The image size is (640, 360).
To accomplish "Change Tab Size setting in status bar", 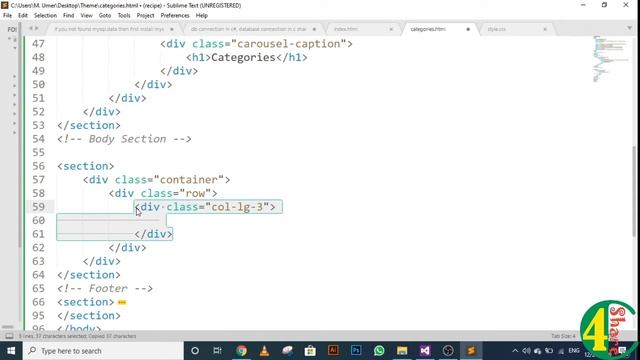I will point(563,336).
